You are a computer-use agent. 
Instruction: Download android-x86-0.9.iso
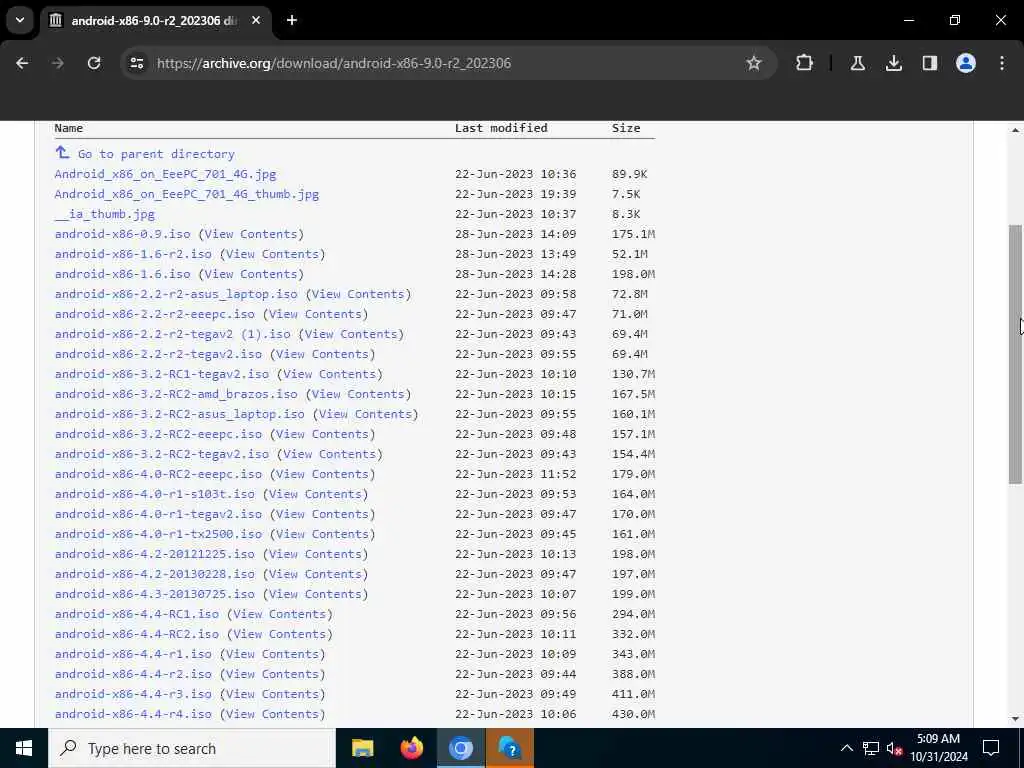pos(123,234)
